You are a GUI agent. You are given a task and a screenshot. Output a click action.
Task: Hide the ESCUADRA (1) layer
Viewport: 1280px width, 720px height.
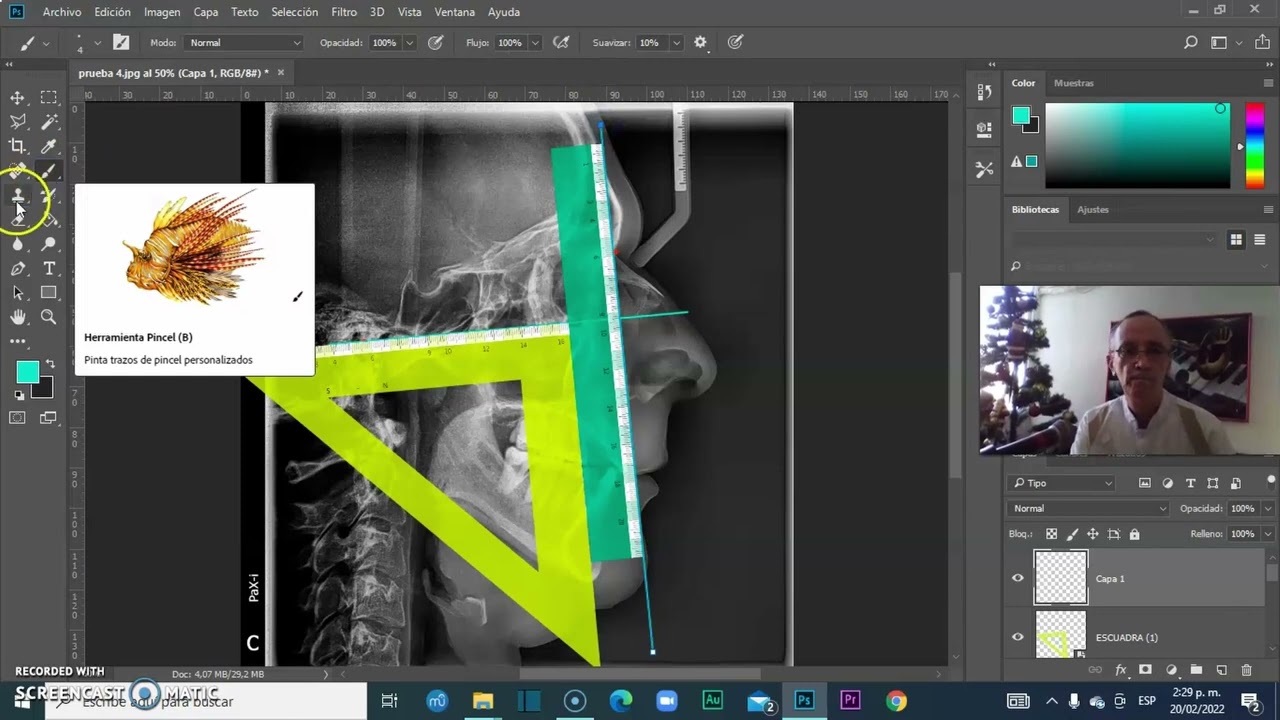click(1018, 637)
